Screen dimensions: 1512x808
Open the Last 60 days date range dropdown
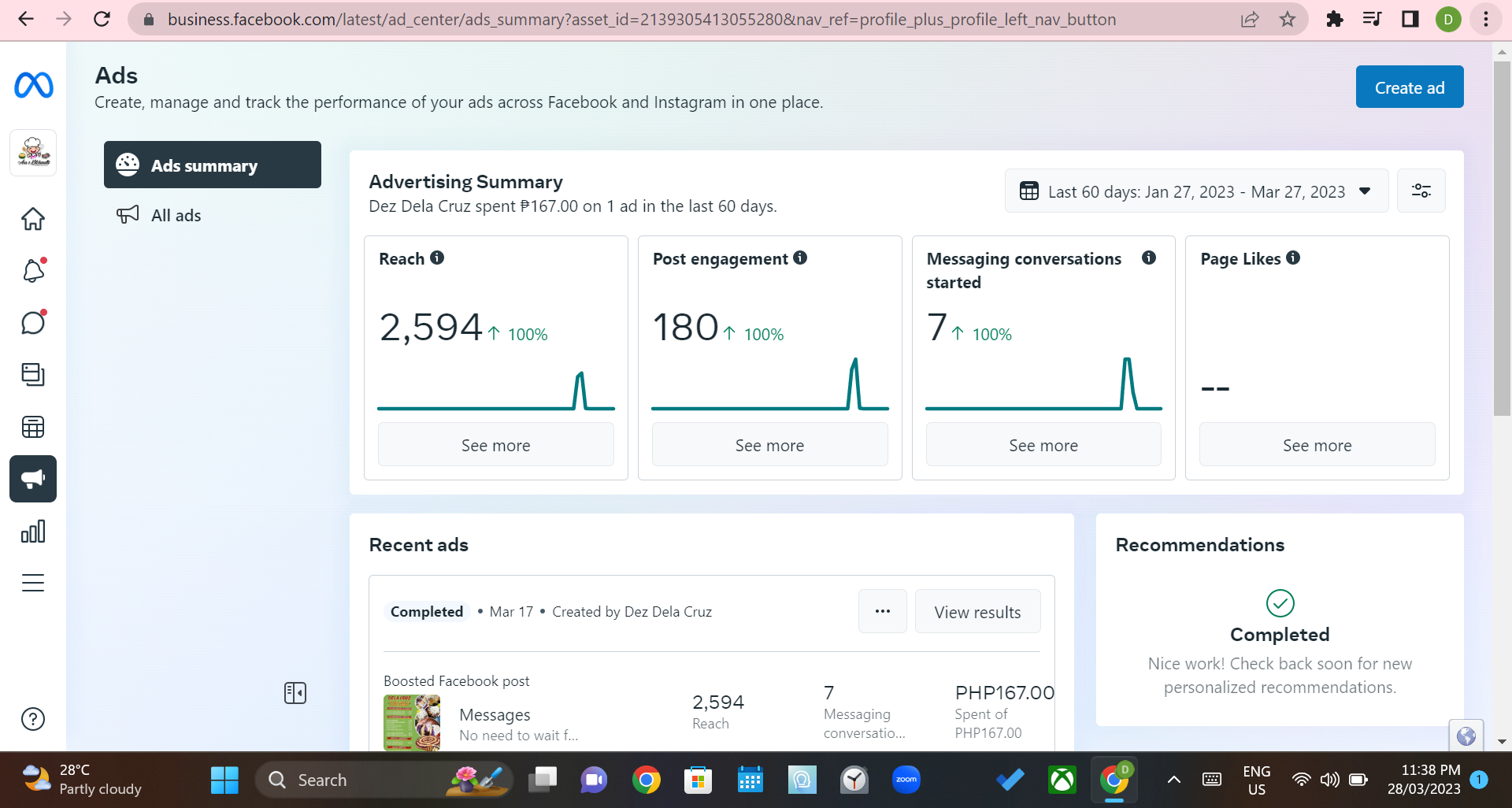(1196, 191)
